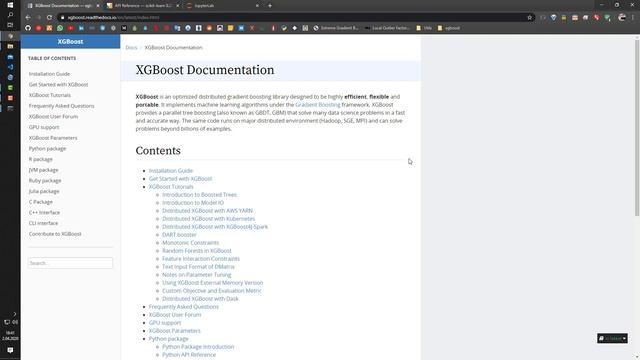The height and width of the screenshot is (360, 640).
Task: Open the GitHub bookmark icon
Action: (28, 28)
